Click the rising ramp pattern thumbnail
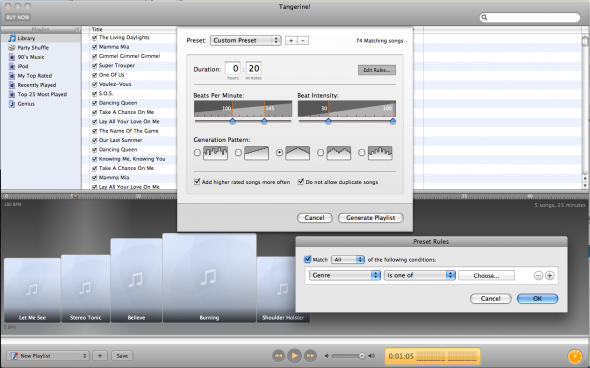Viewport: 590px width, 368px height. (257, 153)
